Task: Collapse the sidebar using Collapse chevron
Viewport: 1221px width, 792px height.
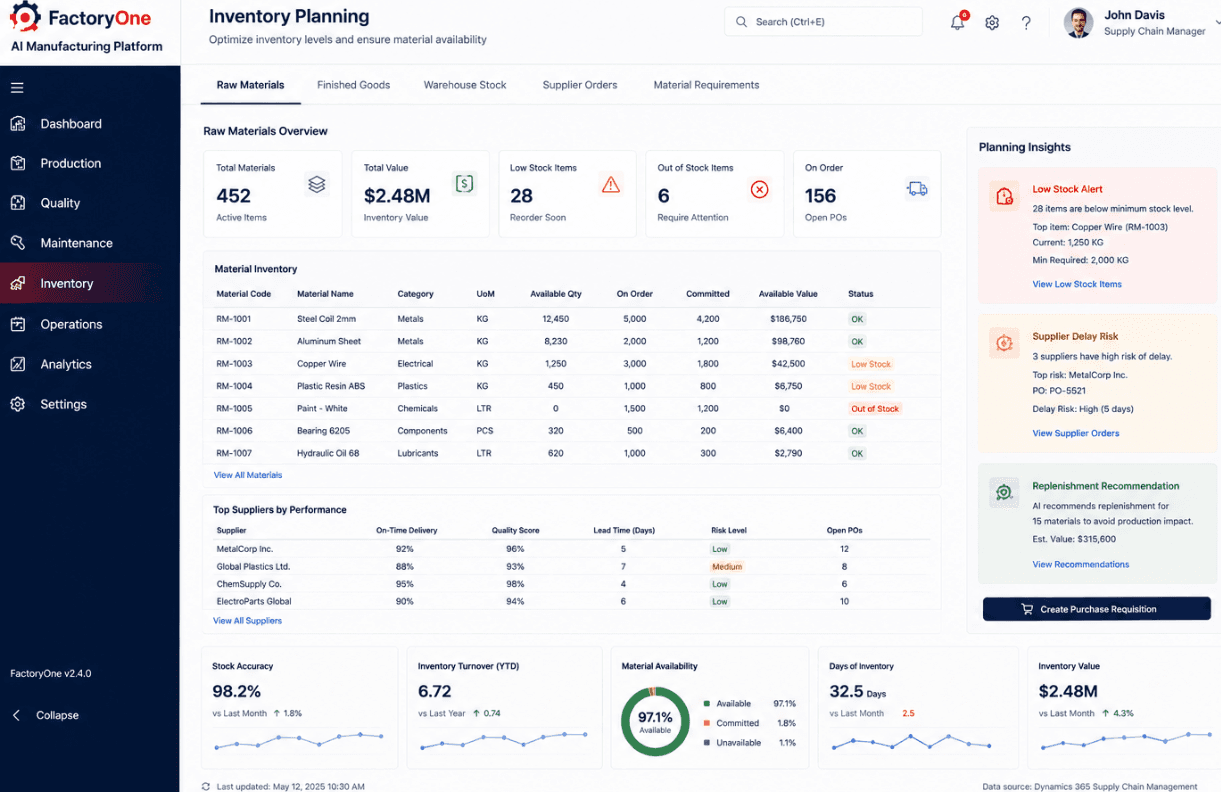Action: point(17,715)
